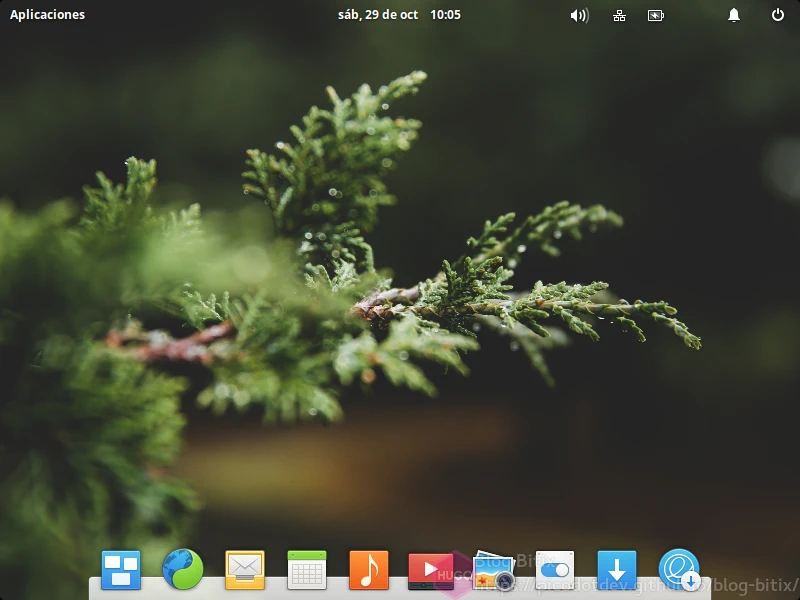
Task: Open the Multitasking View dock icon
Action: 121,570
